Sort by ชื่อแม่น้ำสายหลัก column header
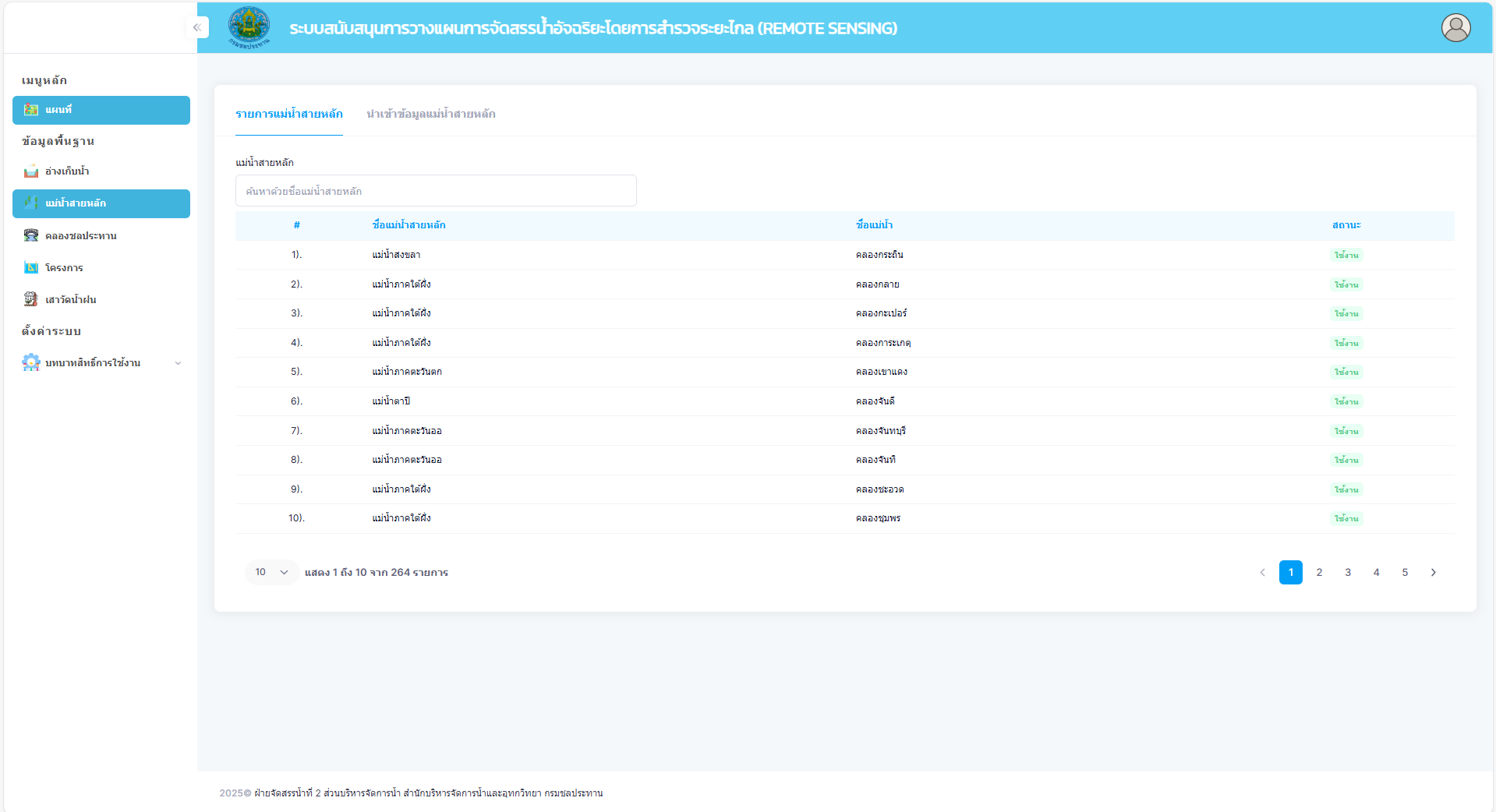The height and width of the screenshot is (812, 1496). tap(408, 225)
